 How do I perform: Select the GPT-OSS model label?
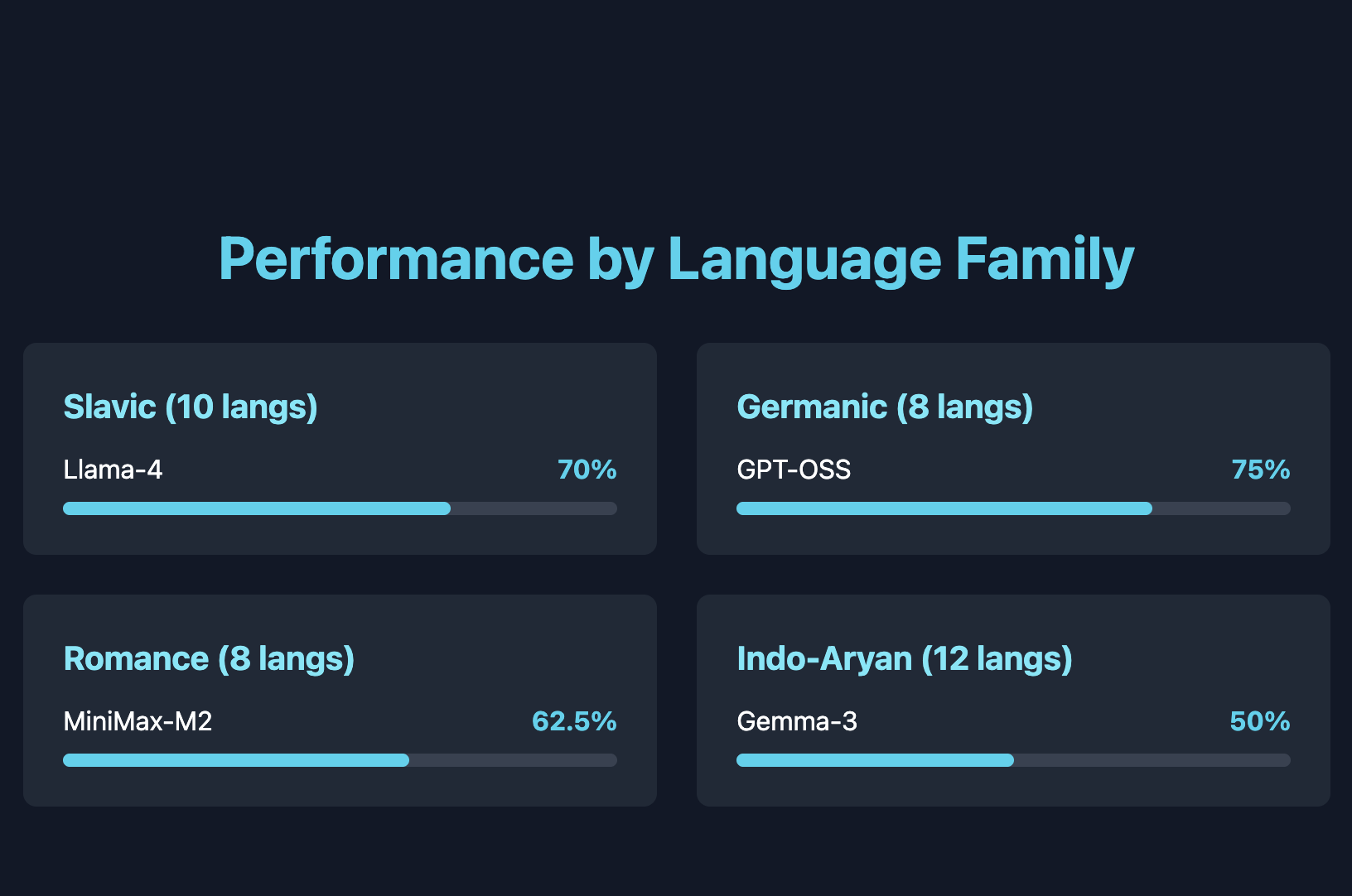click(x=794, y=470)
